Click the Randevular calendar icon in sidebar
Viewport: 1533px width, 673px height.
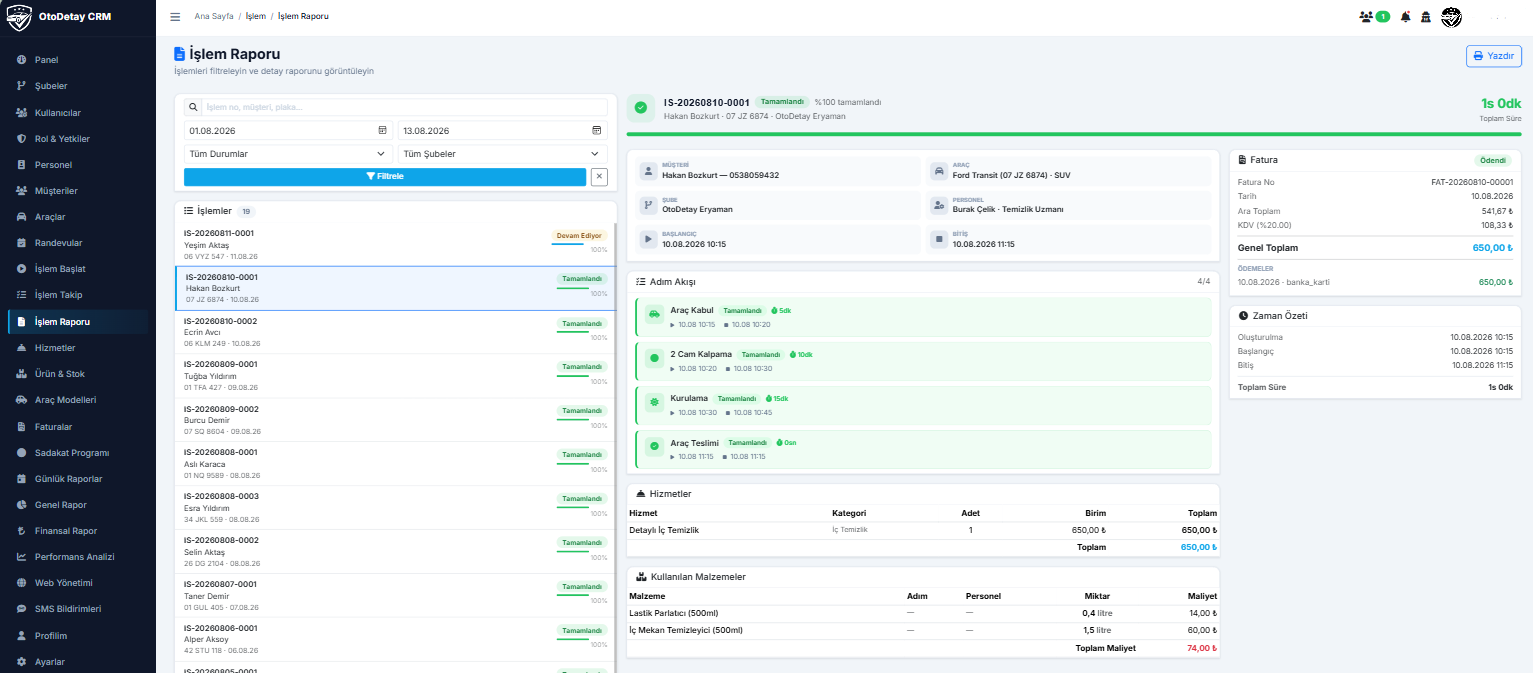22,243
